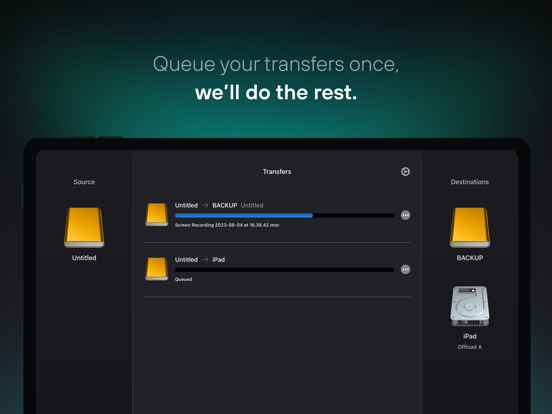Click the Queued status label
Image resolution: width=552 pixels, height=414 pixels.
coord(183,280)
